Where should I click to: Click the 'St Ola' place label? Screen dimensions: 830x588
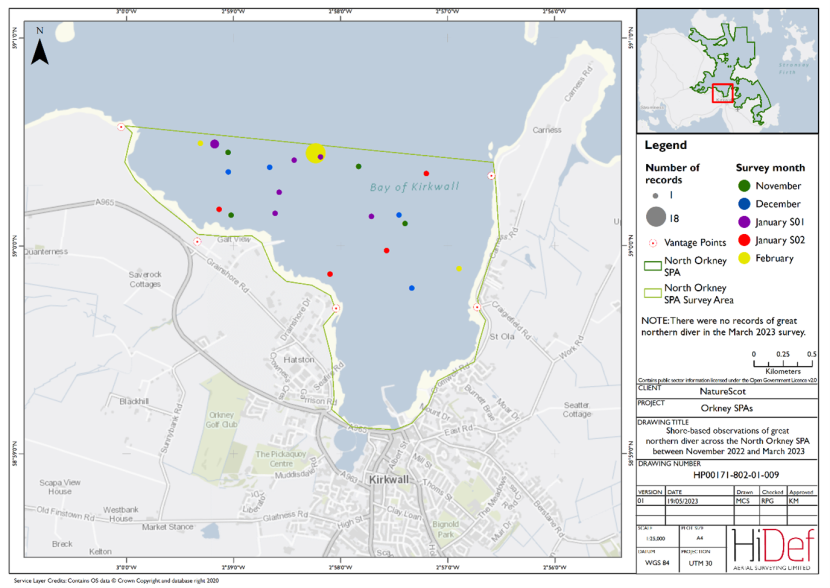502,337
